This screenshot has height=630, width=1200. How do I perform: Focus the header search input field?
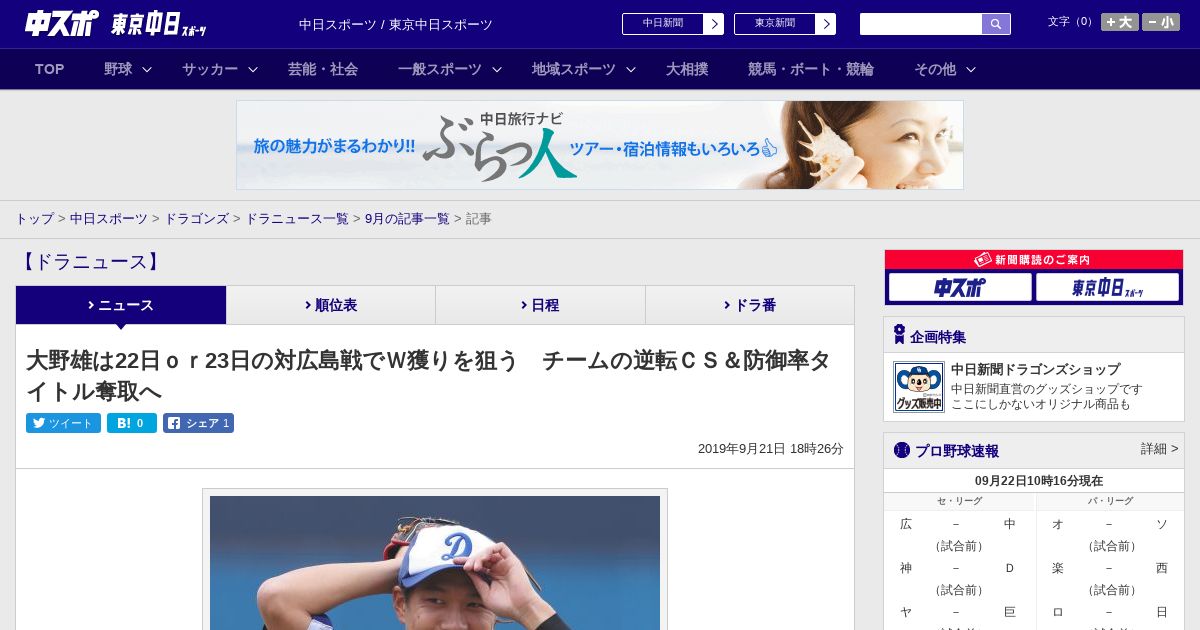[921, 24]
